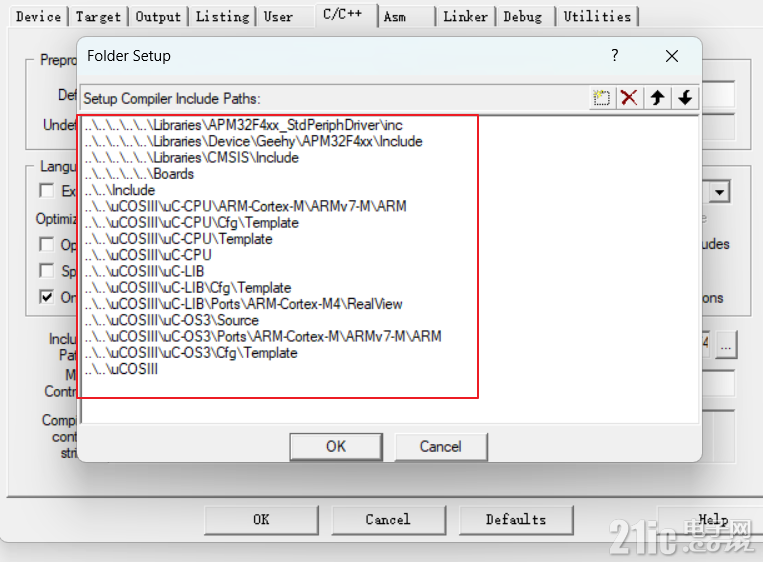Move include path up with arrow
The height and width of the screenshot is (562, 763).
[x=657, y=98]
